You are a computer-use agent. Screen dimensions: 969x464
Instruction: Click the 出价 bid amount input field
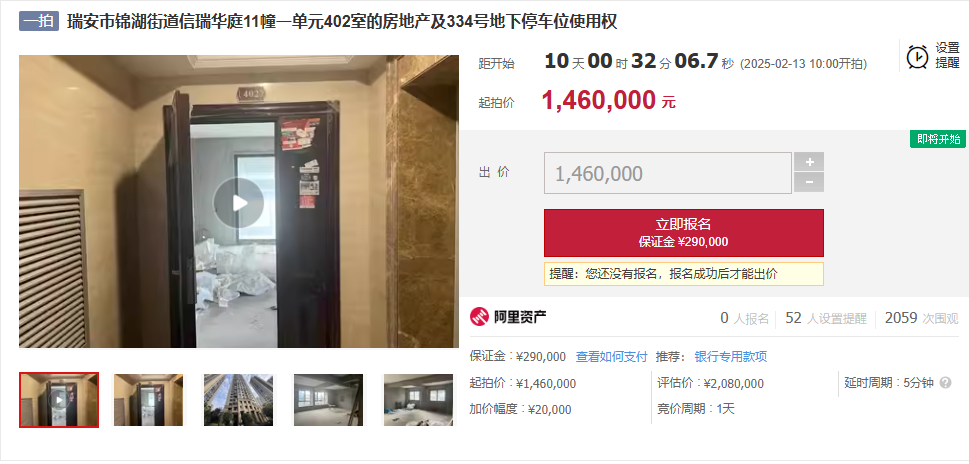[667, 173]
